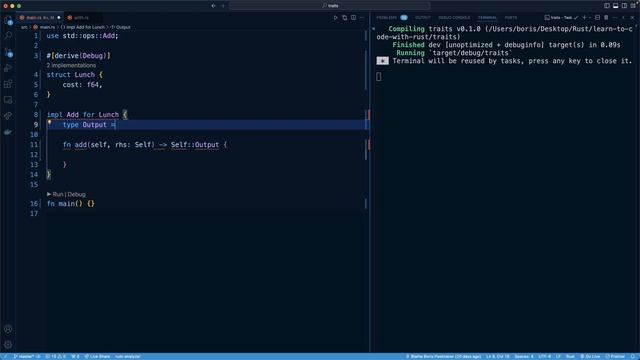The height and width of the screenshot is (360, 640).
Task: Open the launch profile dropdown beside new terminal
Action: tap(590, 18)
